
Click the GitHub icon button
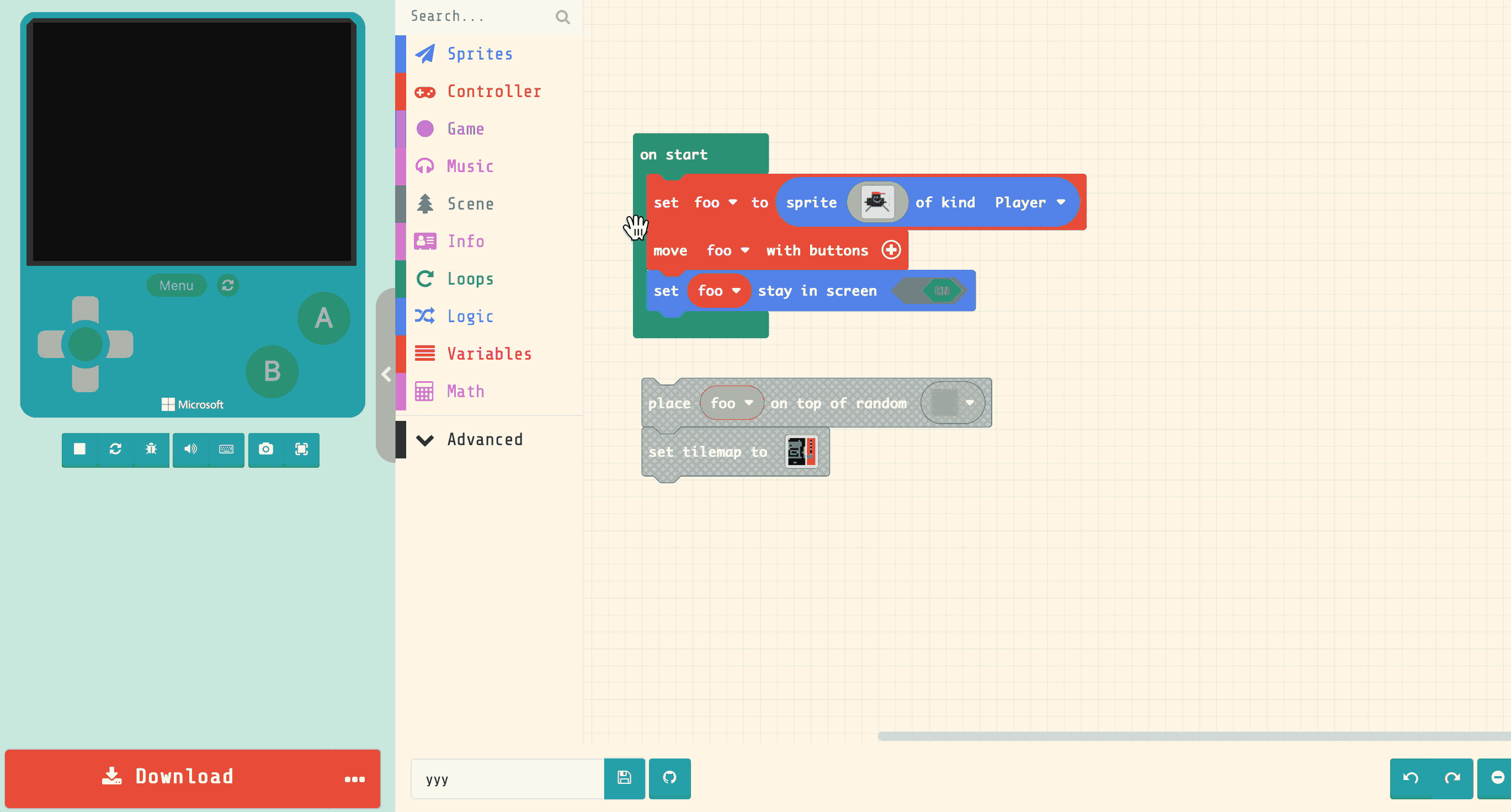click(669, 778)
